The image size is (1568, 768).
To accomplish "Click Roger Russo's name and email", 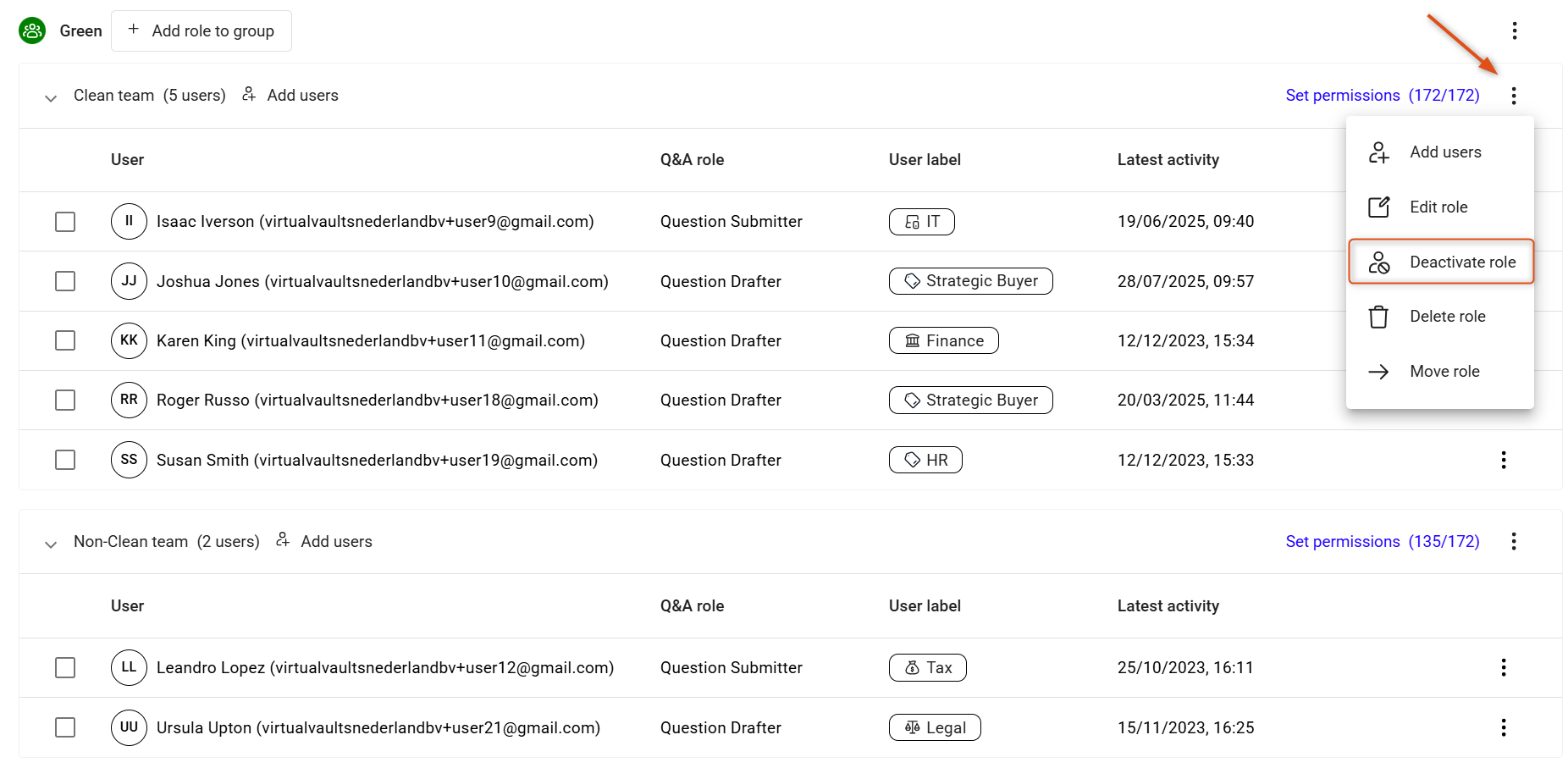I will point(378,400).
